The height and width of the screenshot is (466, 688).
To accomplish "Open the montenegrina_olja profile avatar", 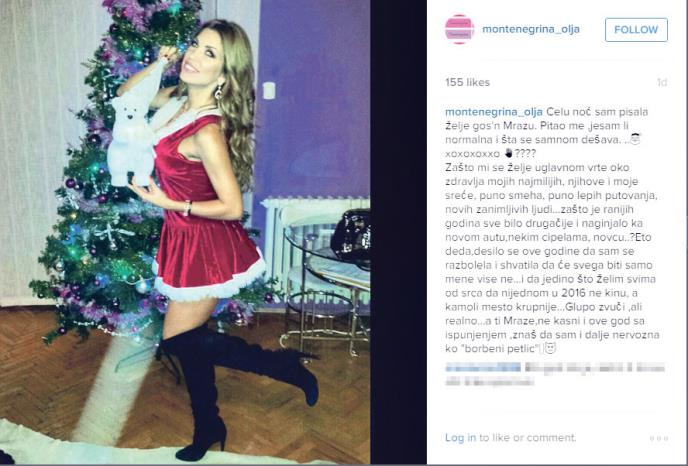I will [459, 29].
